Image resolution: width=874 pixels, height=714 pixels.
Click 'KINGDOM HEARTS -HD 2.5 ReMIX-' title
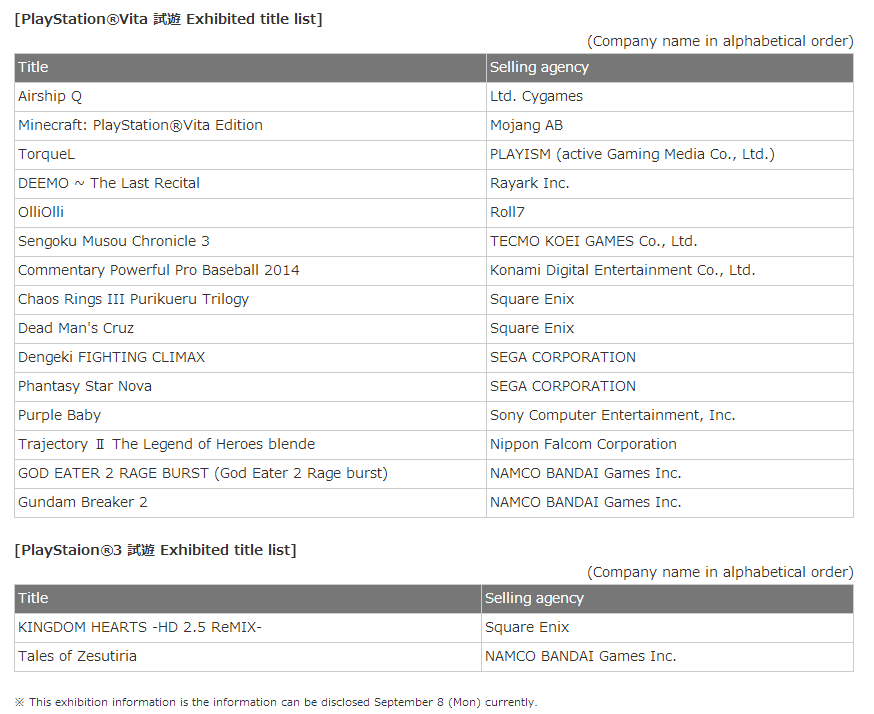[x=248, y=628]
